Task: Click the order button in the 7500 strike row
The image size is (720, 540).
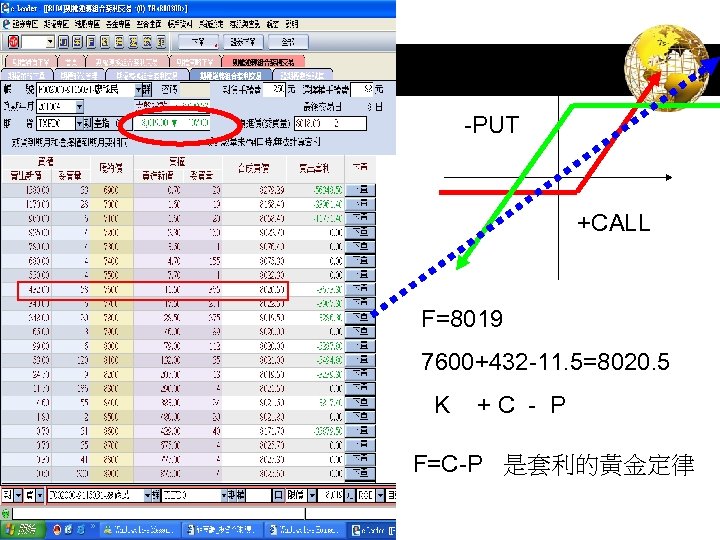Action: coord(360,275)
